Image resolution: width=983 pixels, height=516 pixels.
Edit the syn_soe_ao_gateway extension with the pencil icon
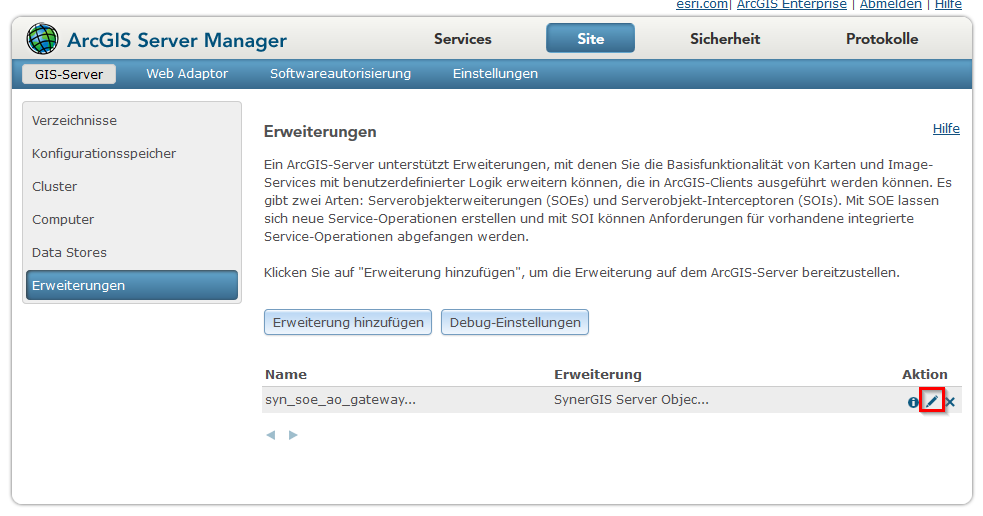coord(932,401)
